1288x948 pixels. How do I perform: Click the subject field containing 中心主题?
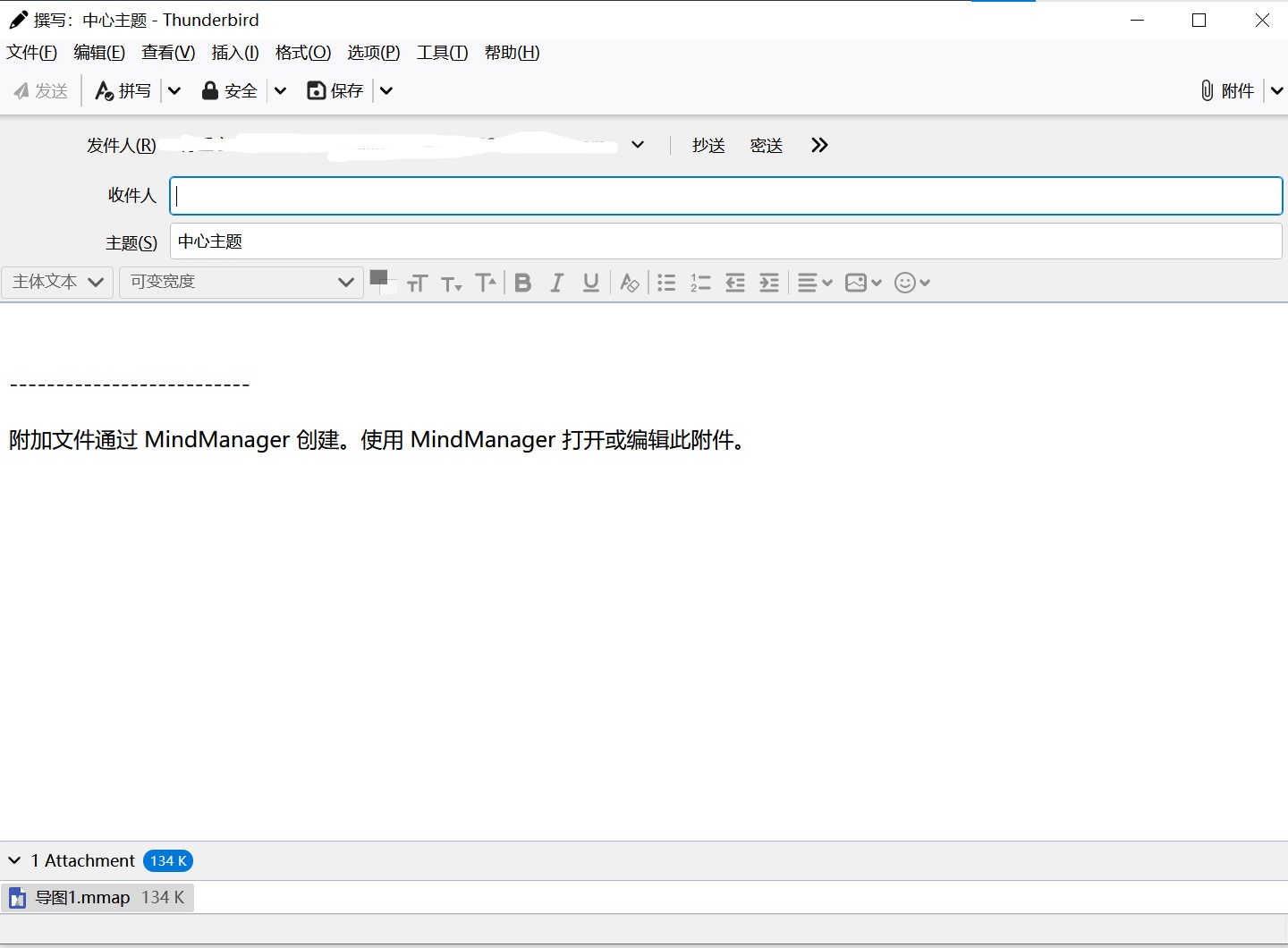(x=726, y=241)
